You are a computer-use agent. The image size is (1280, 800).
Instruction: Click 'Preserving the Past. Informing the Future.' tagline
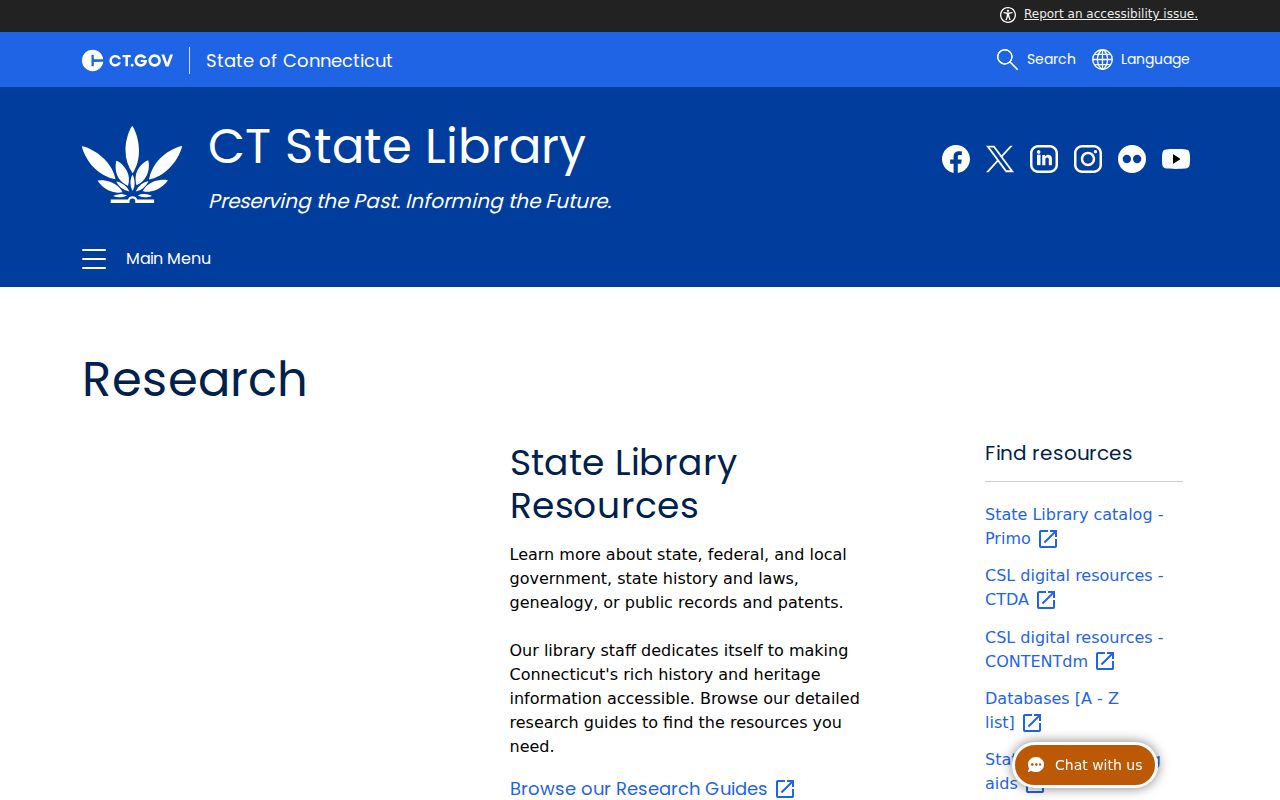click(x=410, y=201)
